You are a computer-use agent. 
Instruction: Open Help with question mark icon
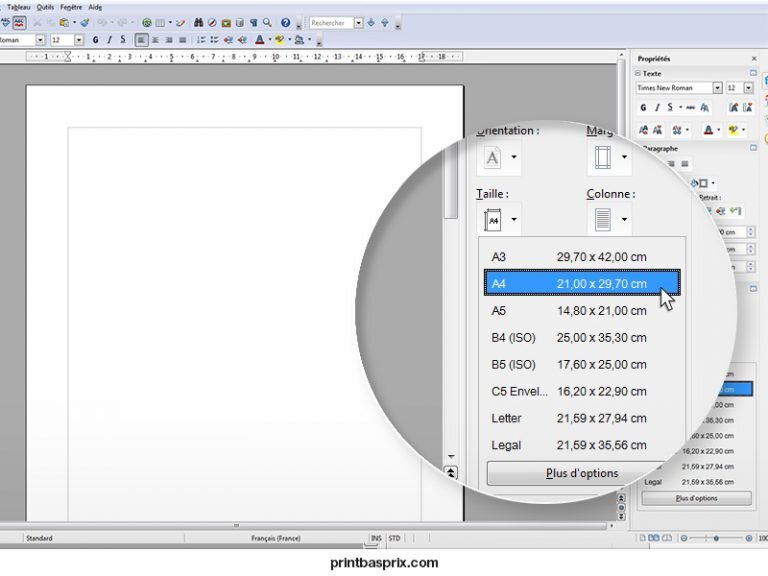(286, 23)
